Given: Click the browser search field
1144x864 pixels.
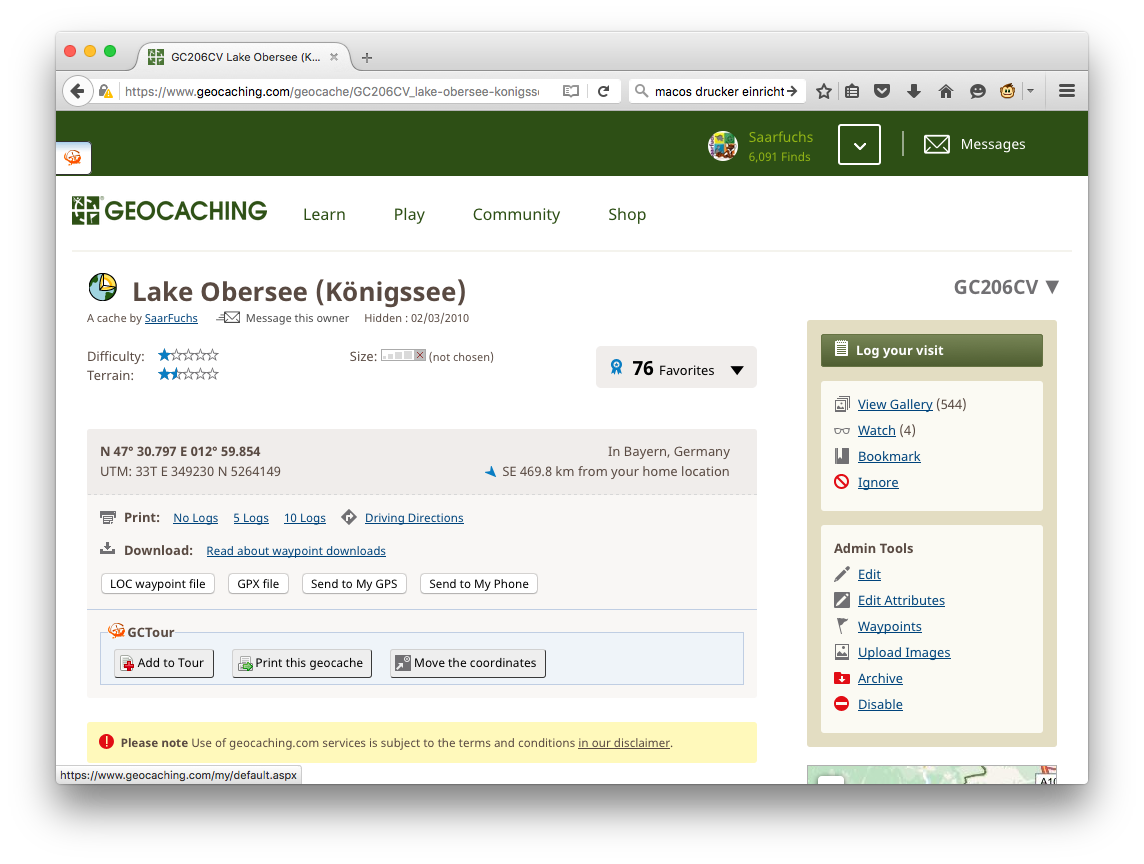Looking at the screenshot, I should coord(719,91).
